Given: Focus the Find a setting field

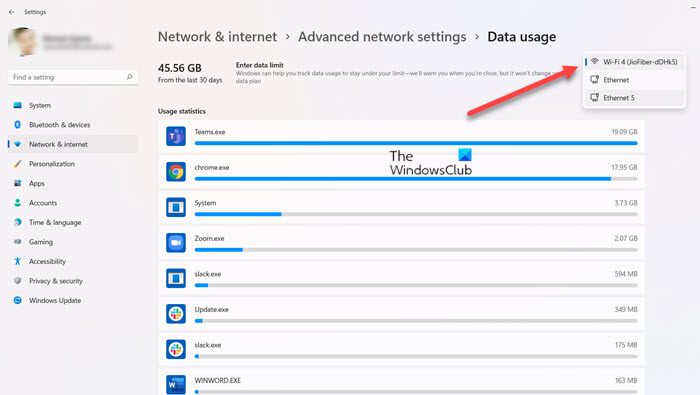Looking at the screenshot, I should pyautogui.click(x=73, y=77).
